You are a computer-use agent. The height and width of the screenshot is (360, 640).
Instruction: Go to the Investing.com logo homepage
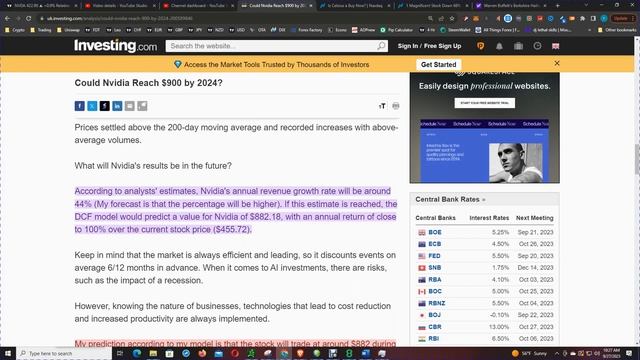coord(116,46)
